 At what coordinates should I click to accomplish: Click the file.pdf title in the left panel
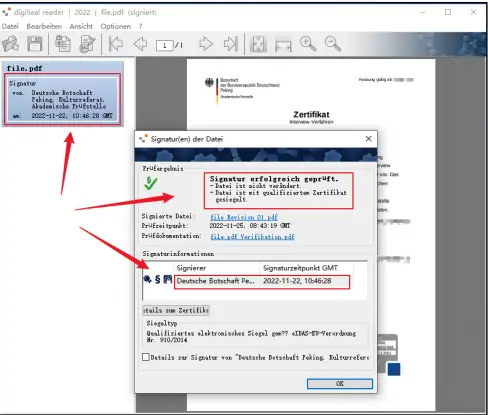[x=24, y=68]
